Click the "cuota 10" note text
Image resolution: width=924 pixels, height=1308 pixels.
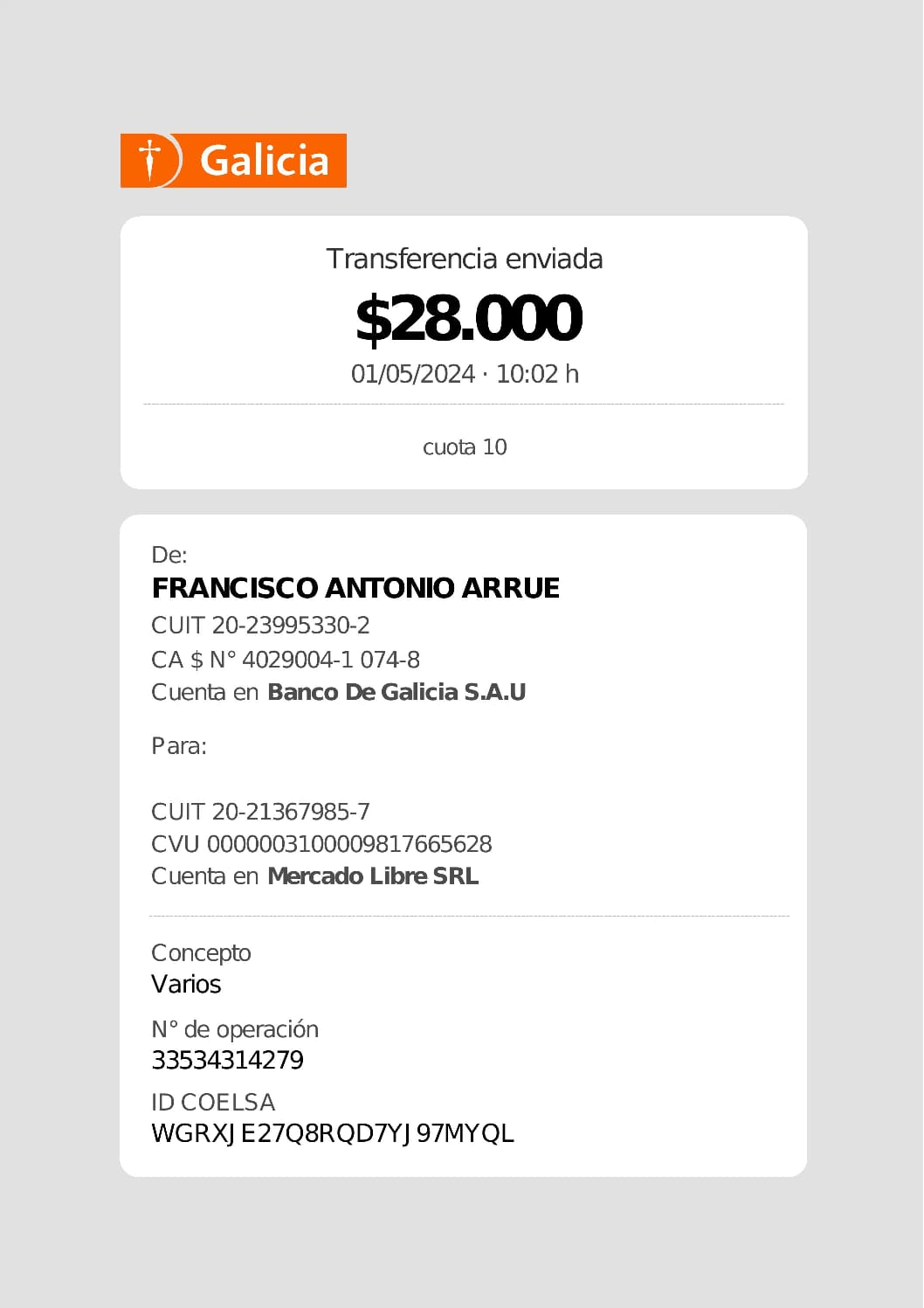coord(465,447)
